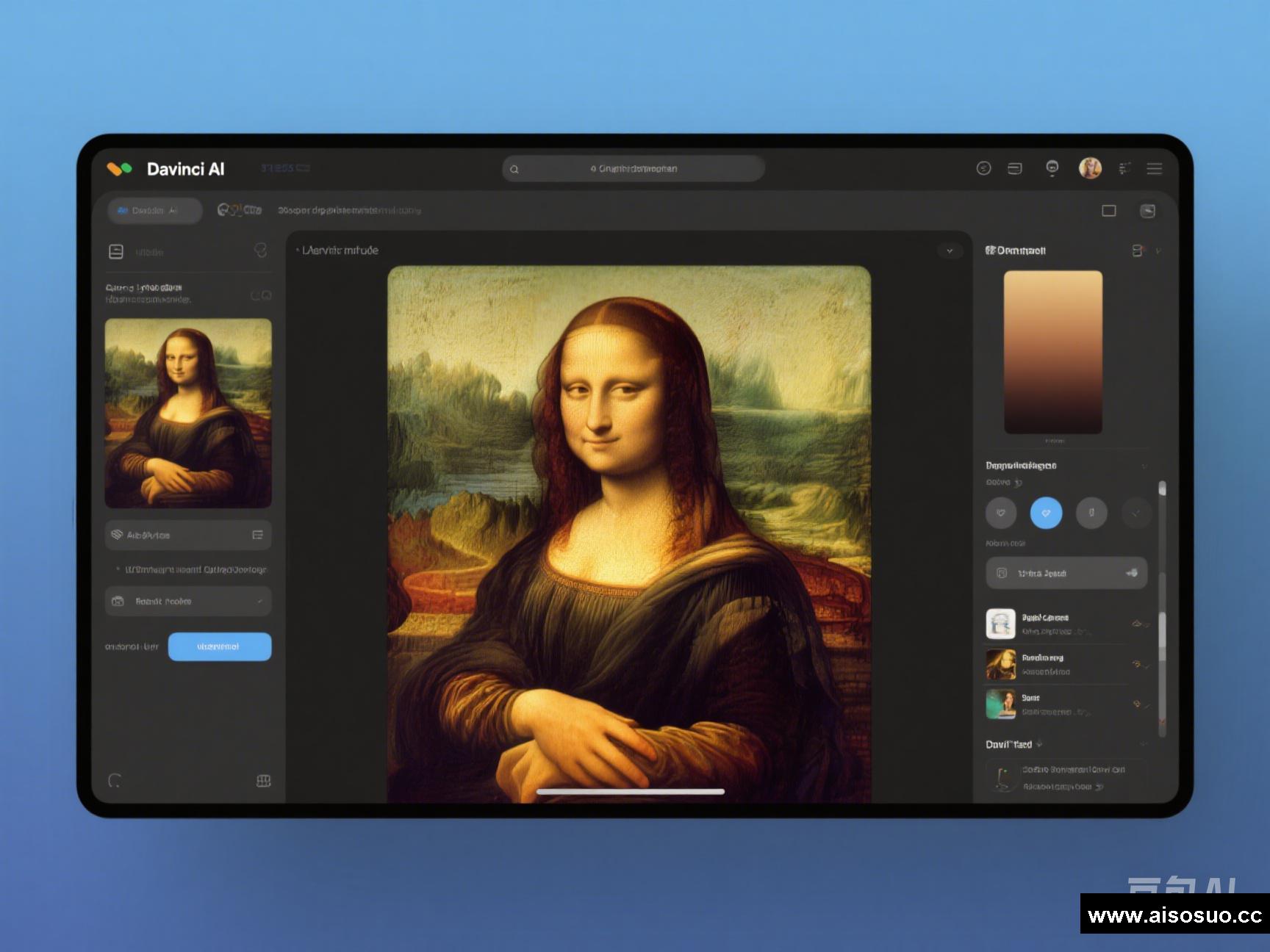Click the document icon heading the left panel
The image size is (1270, 952).
coord(116,251)
